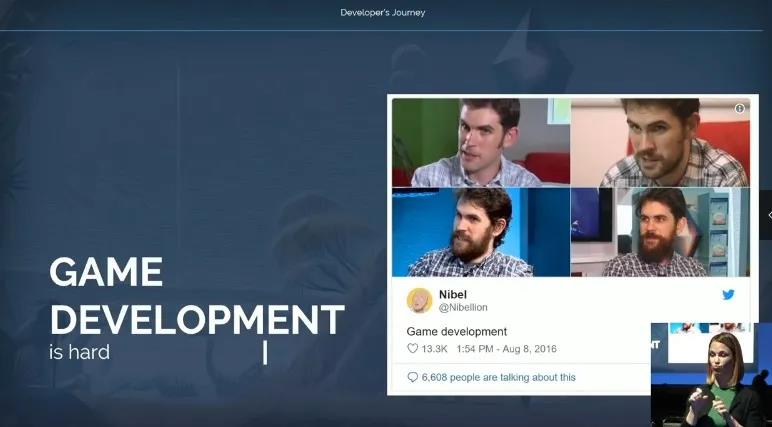772x427 pixels.
Task: Click the speech bubble reply icon
Action: [413, 377]
